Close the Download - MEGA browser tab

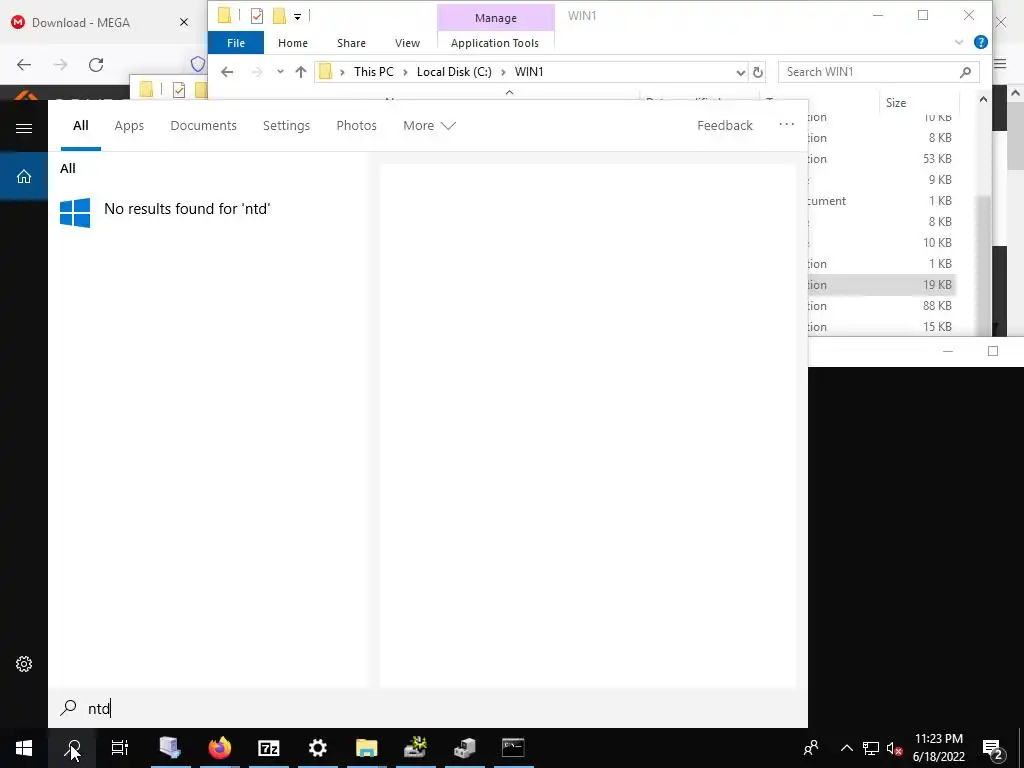[184, 22]
